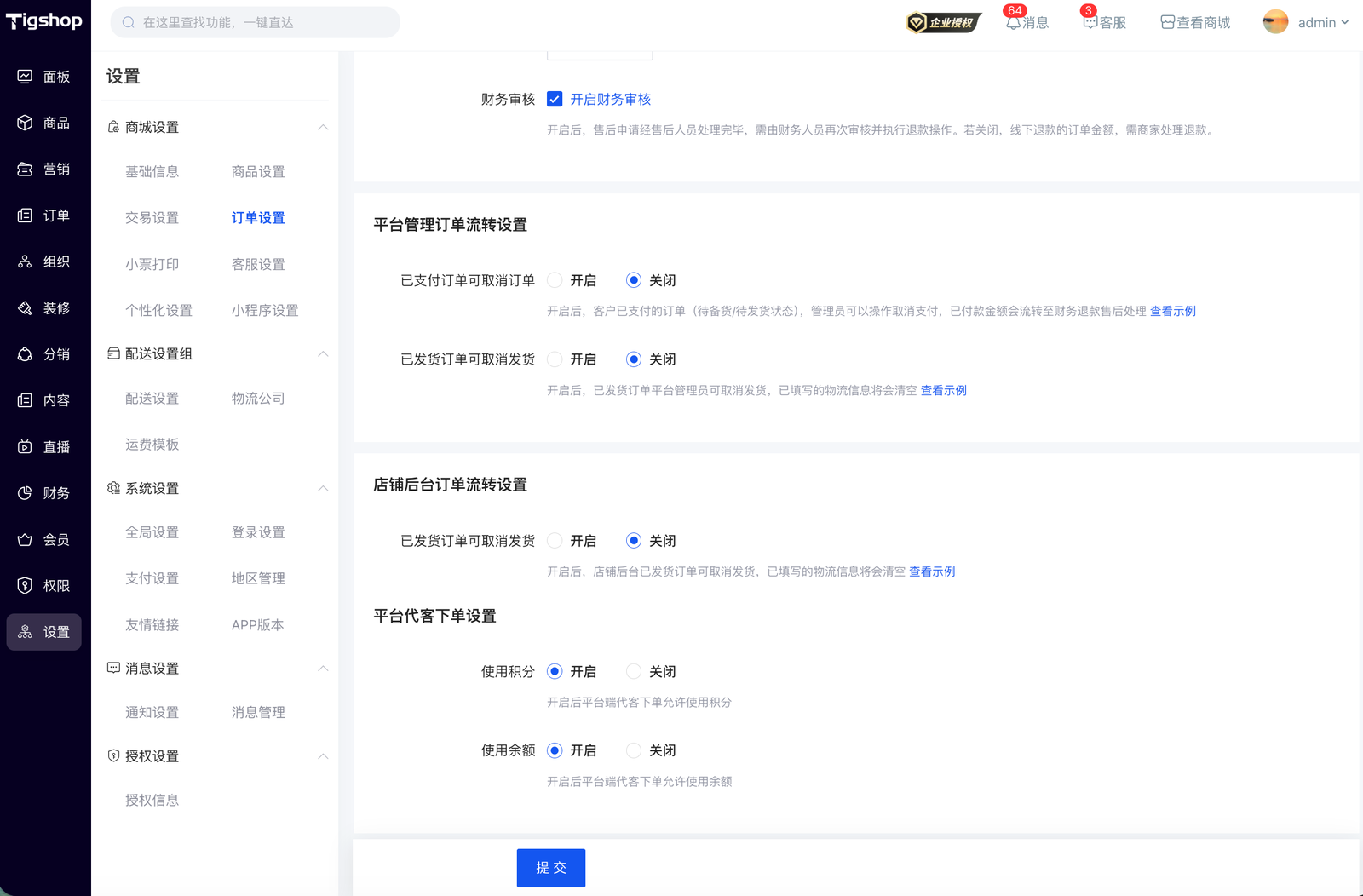Open the 面板 dashboard icon in sidebar
Screen dimensions: 1363x896
tap(25, 77)
